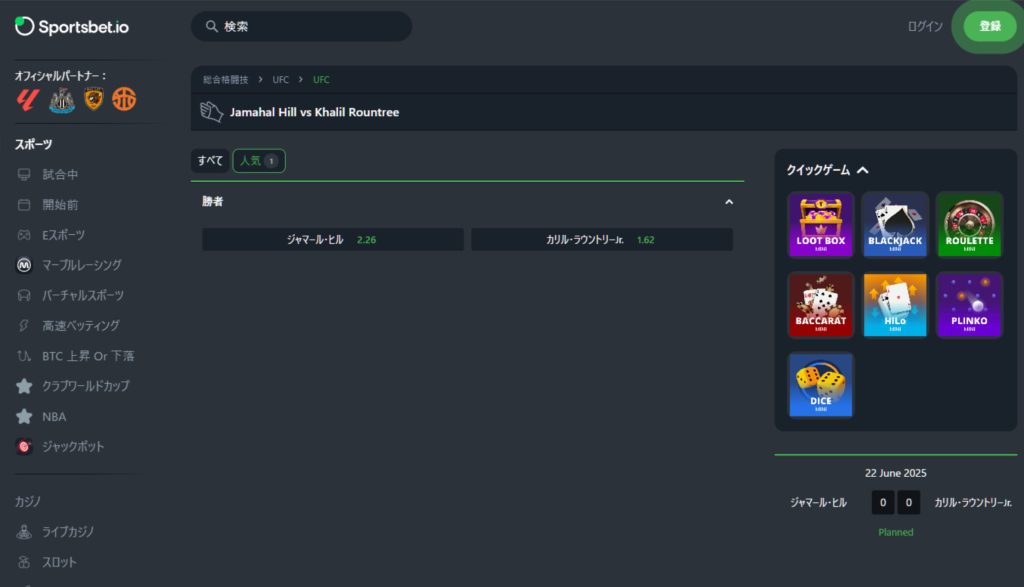Open 開始前 in the sports menu
The image size is (1024, 587).
click(x=60, y=204)
